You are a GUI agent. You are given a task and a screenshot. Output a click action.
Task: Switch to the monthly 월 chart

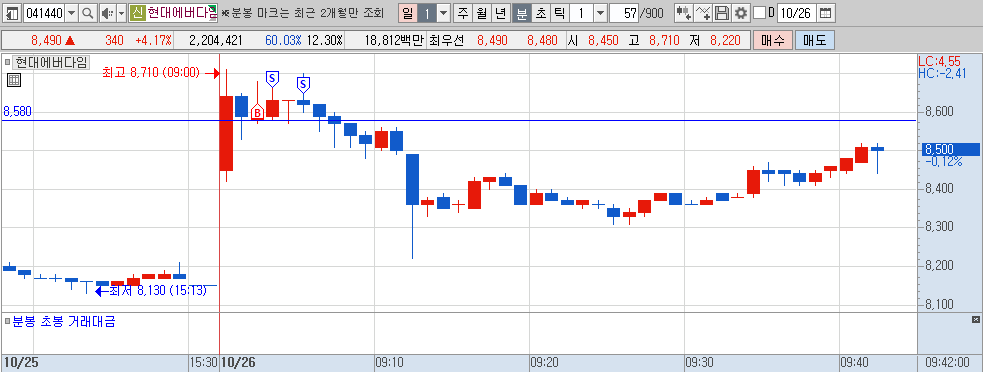[481, 13]
